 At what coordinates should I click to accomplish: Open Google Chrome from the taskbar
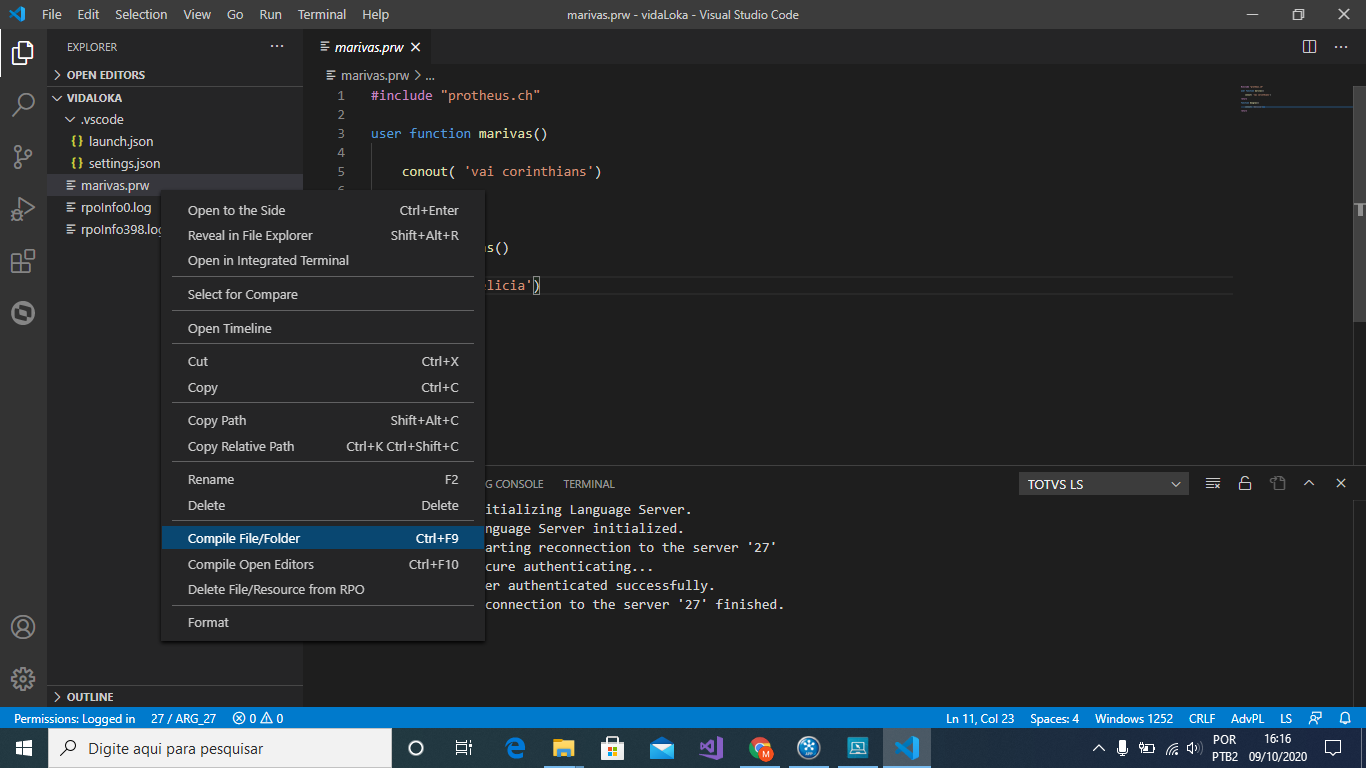(760, 748)
